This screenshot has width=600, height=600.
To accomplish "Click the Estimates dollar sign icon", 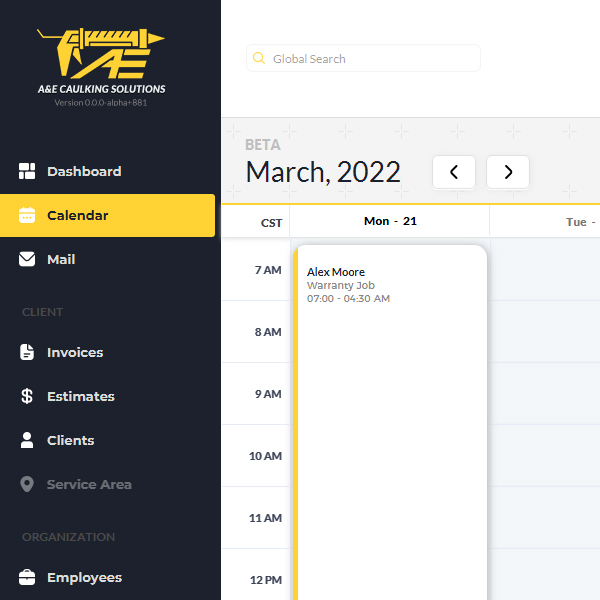I will [27, 396].
